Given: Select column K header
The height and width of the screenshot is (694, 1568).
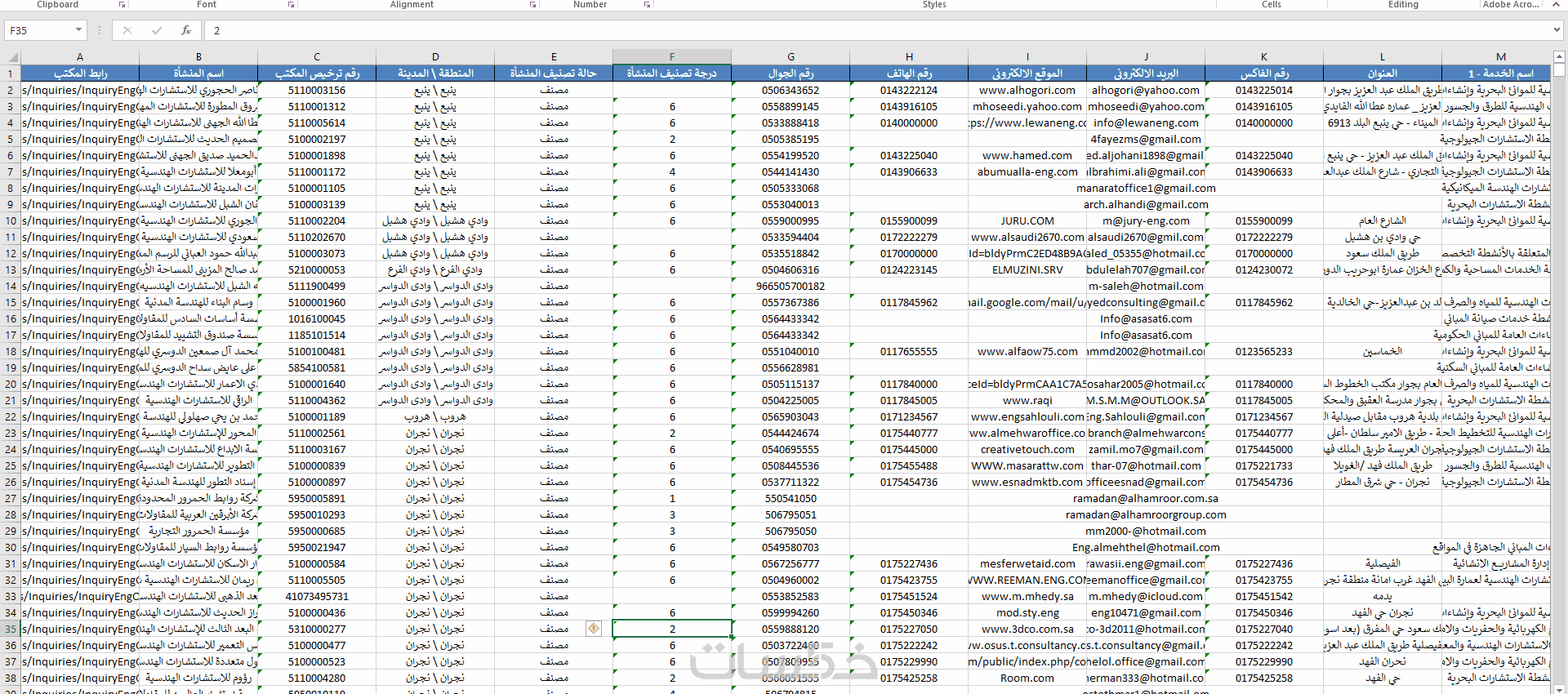Looking at the screenshot, I should coord(1264,57).
